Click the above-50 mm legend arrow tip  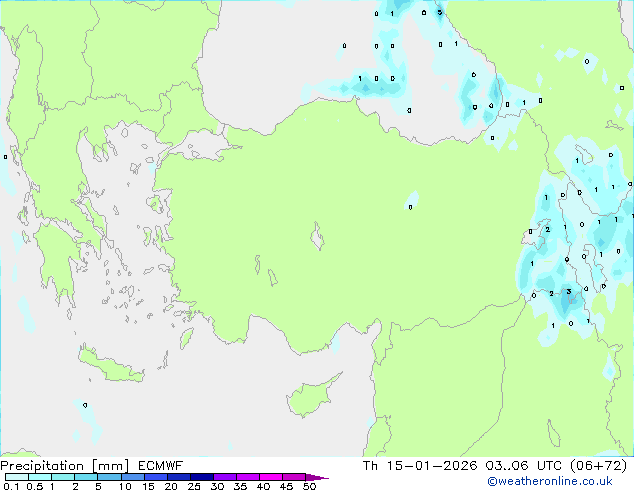[x=317, y=477]
